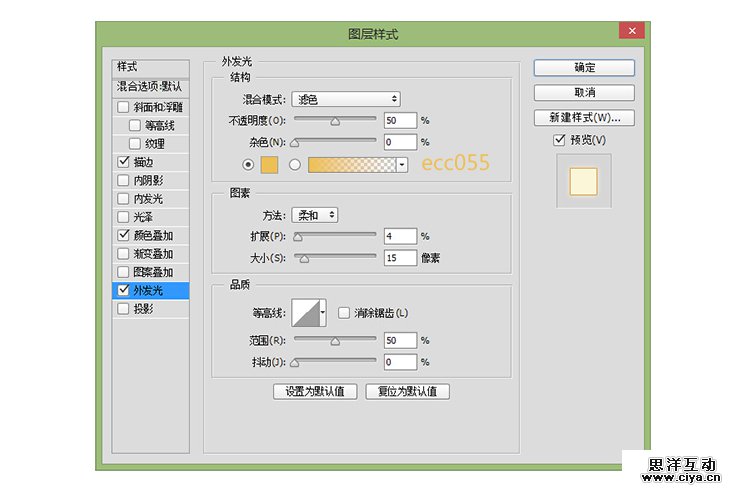Open 混合选项:默认 blending options
This screenshot has width=750, height=493.
pyautogui.click(x=149, y=87)
